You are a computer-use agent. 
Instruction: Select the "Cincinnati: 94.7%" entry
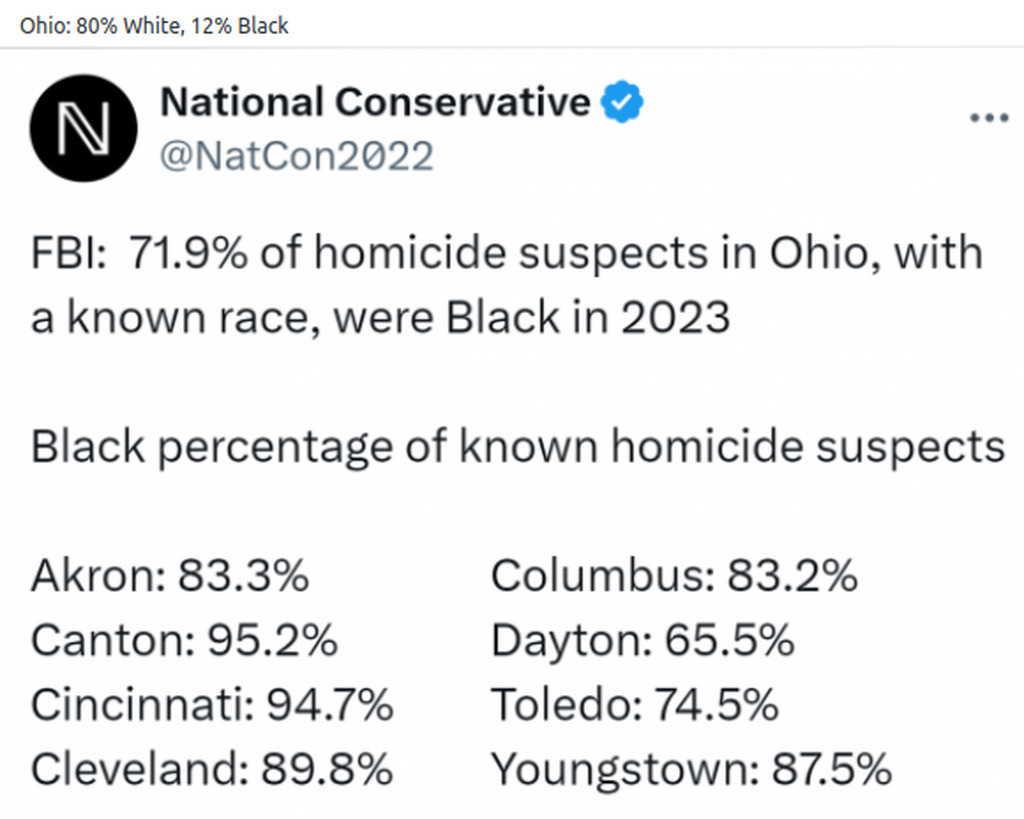pos(212,705)
